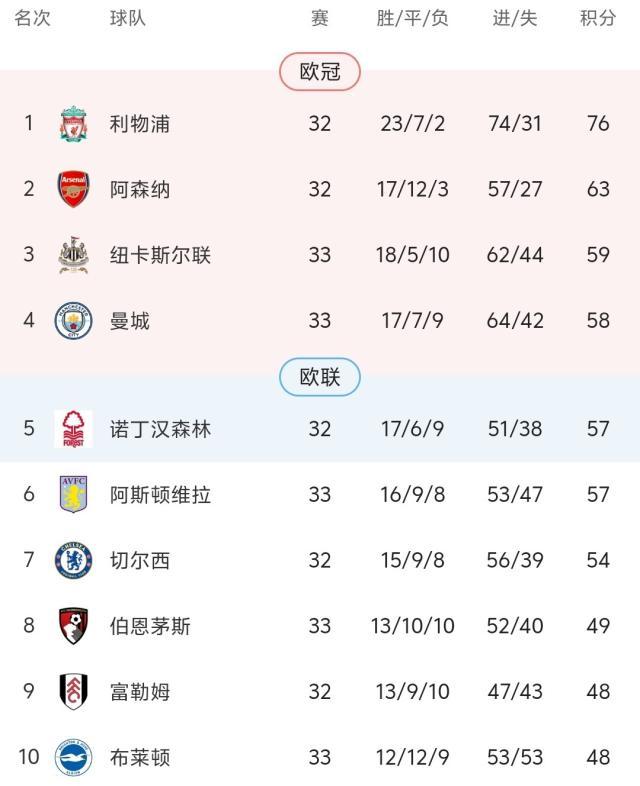The height and width of the screenshot is (786, 640).
Task: Sort by the 积分 column header
Action: click(598, 19)
